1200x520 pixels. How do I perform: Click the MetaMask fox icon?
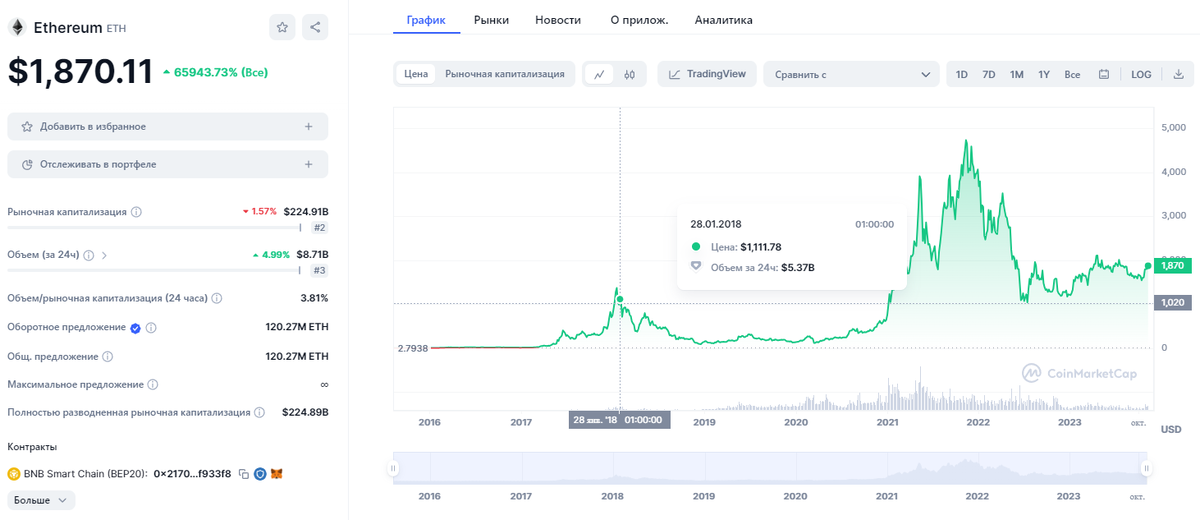pos(277,474)
